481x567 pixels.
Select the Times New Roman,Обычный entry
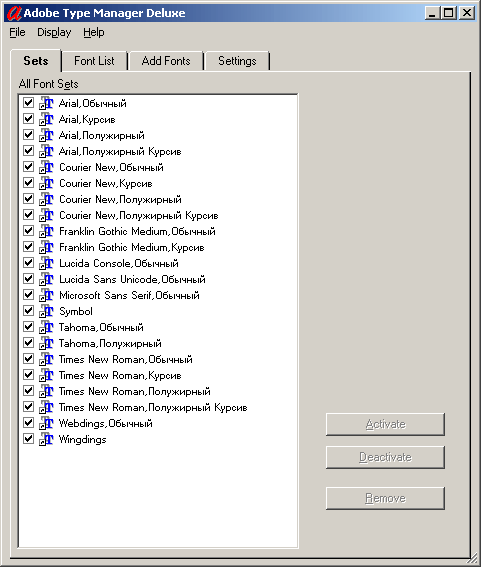125,359
